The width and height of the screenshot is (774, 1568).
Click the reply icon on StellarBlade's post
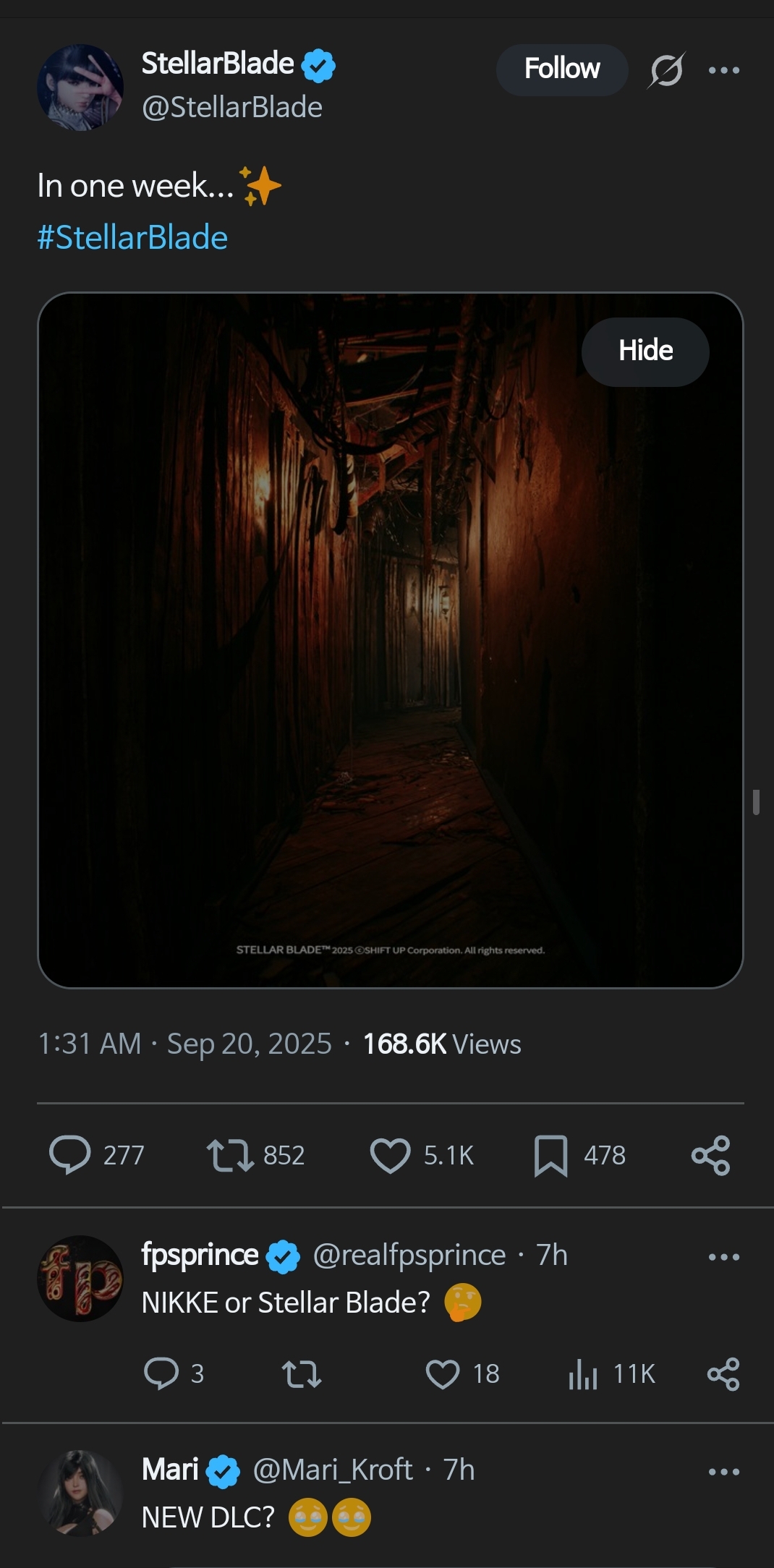pos(69,1154)
